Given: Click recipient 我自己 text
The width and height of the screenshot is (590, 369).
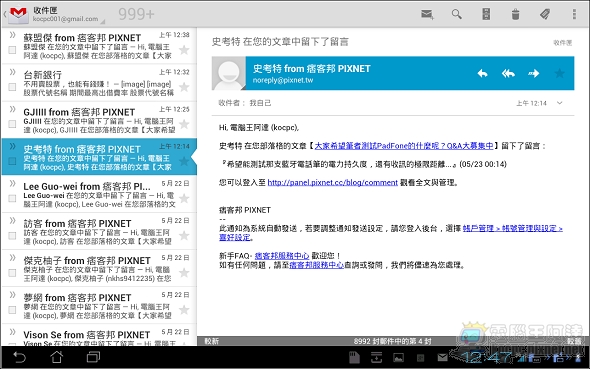Looking at the screenshot, I should pyautogui.click(x=260, y=103).
